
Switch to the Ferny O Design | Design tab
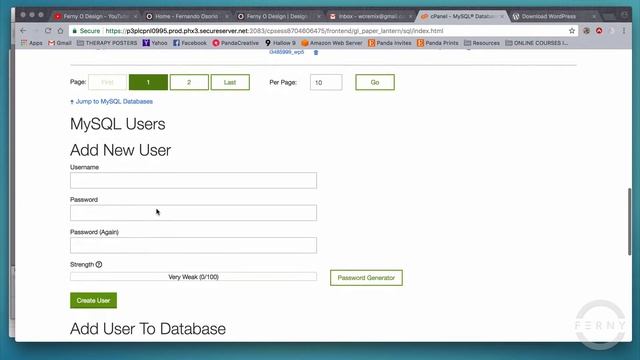[278, 16]
